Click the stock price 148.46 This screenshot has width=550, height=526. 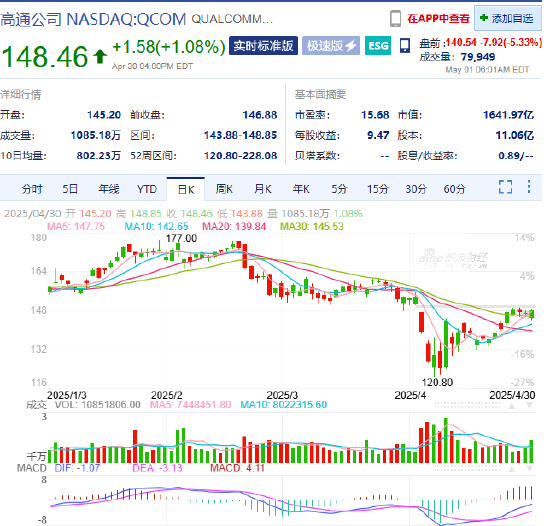(x=45, y=57)
